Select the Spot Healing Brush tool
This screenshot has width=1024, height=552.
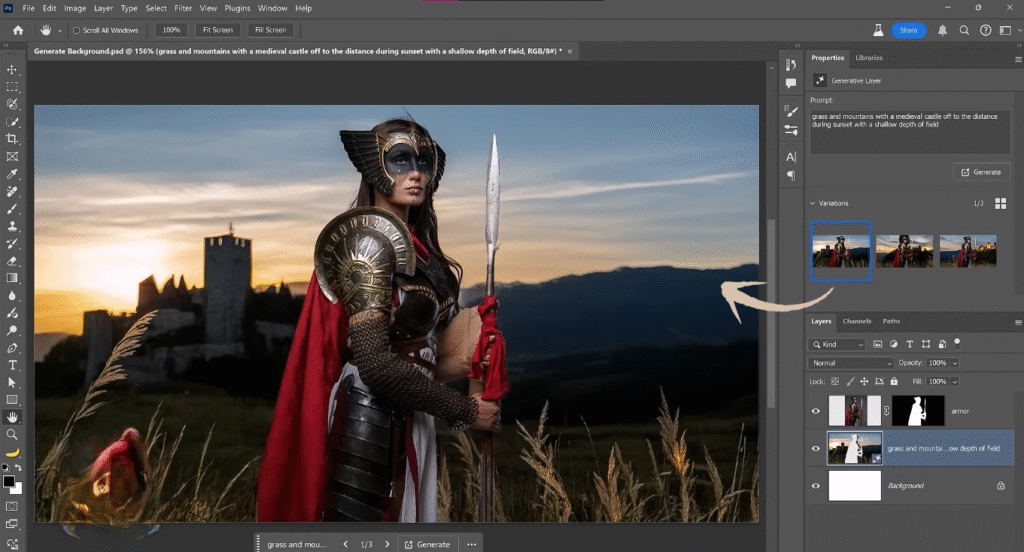pyautogui.click(x=12, y=191)
